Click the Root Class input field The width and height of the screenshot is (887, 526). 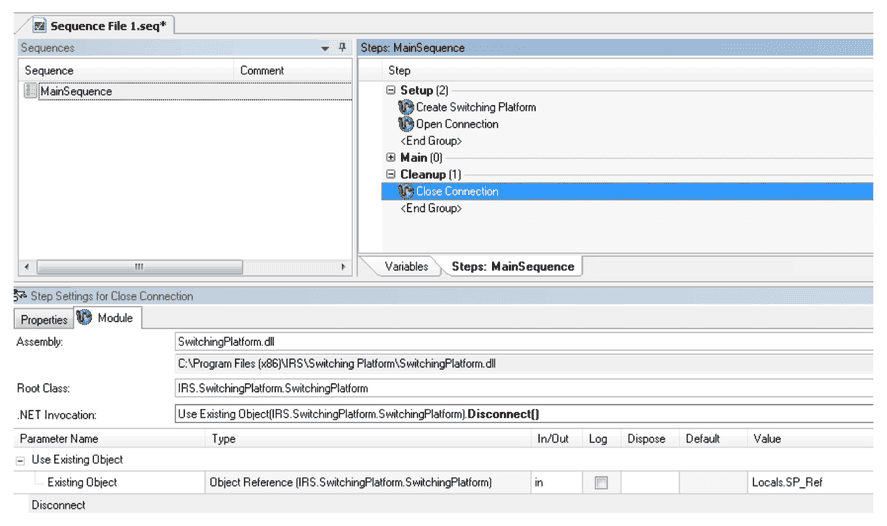tap(524, 389)
